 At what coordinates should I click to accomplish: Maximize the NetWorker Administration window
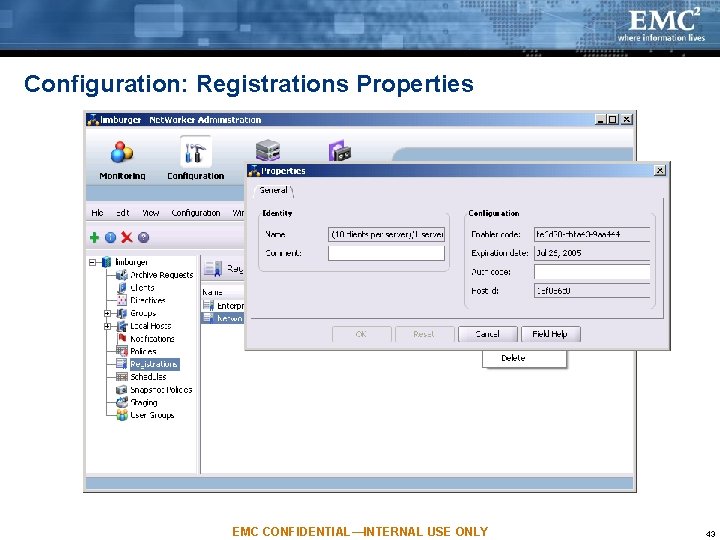(613, 119)
